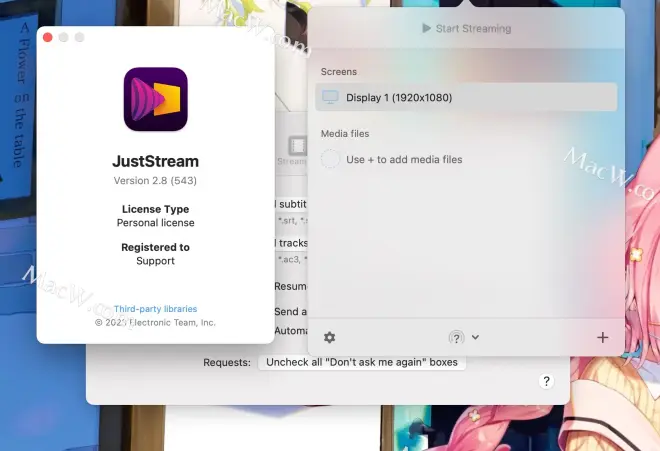
Task: Close the JustStream About window
Action: [x=47, y=37]
